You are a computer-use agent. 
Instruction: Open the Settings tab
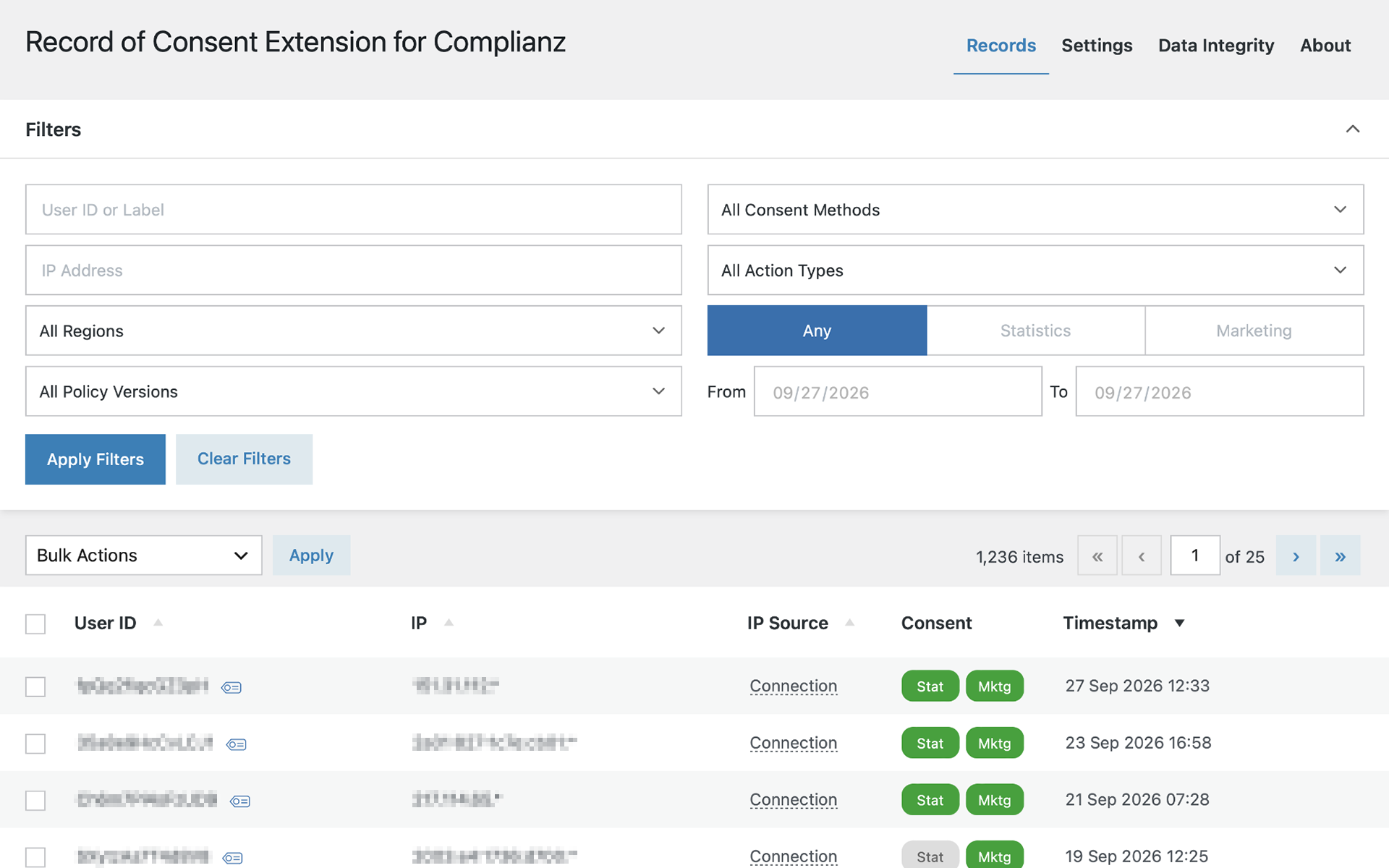pyautogui.click(x=1097, y=46)
